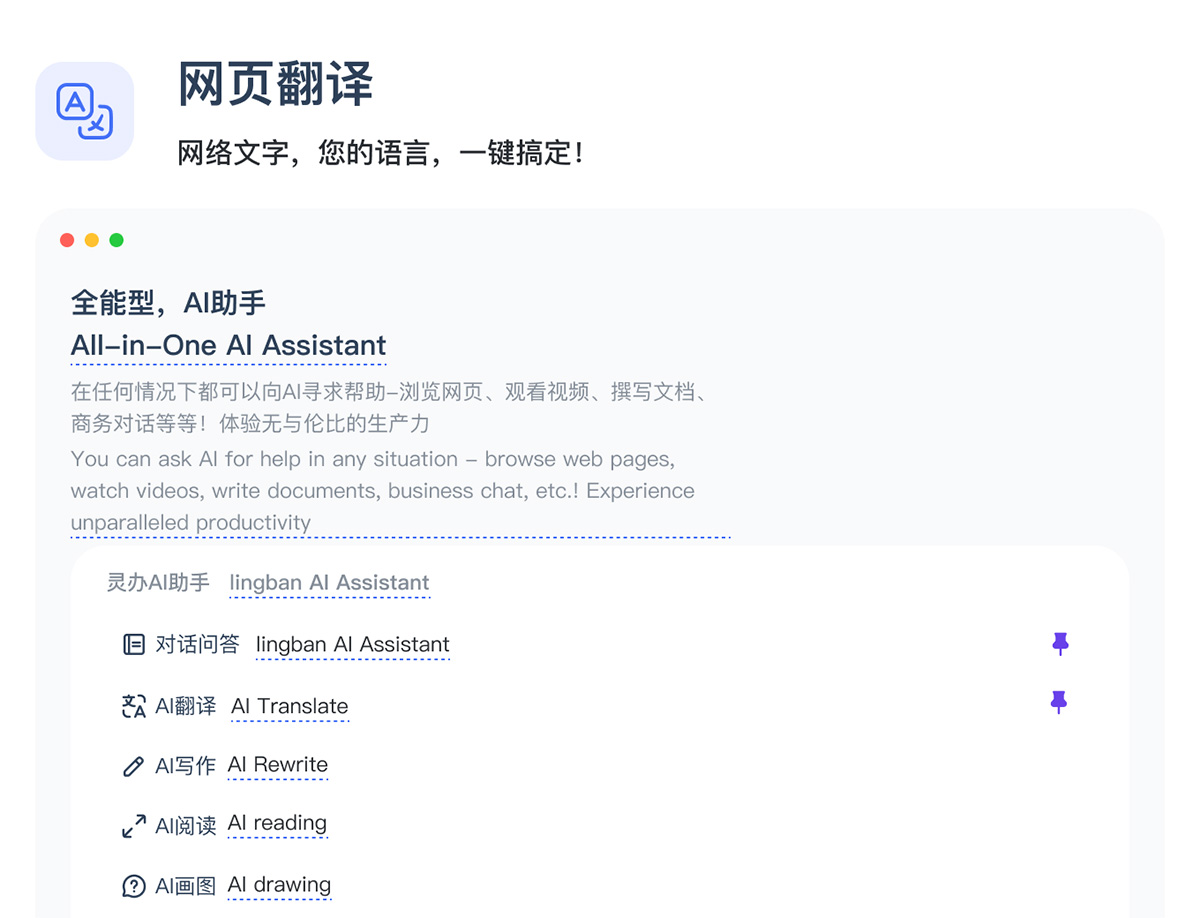This screenshot has height=918, width=1200.
Task: Unpin the AI Translate row
Action: click(1060, 702)
